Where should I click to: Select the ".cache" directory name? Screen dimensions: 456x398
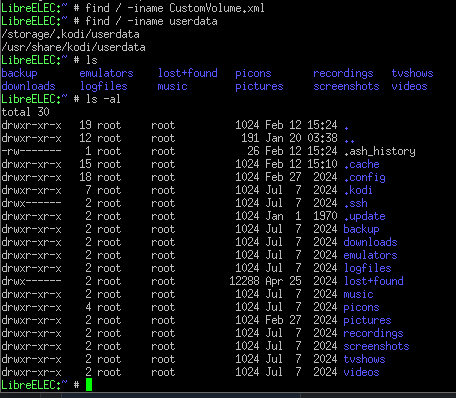point(362,164)
